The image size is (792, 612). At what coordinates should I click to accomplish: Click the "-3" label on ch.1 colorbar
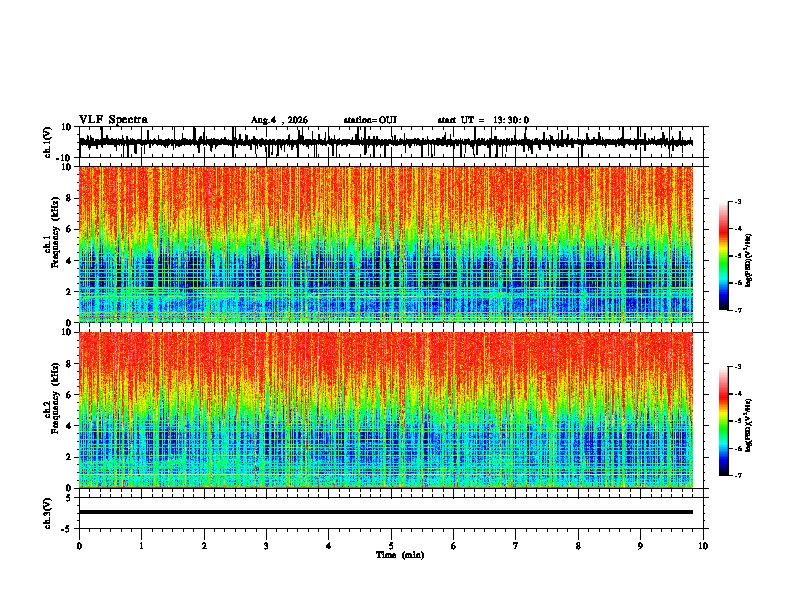pos(738,202)
